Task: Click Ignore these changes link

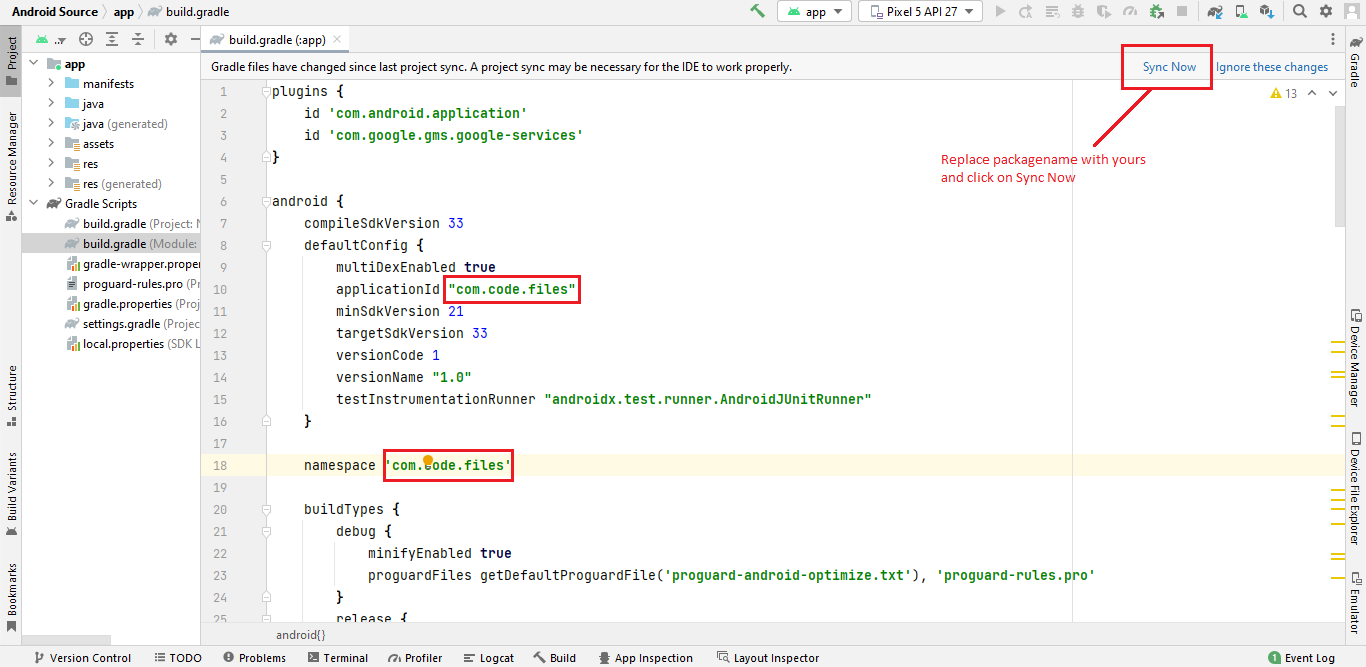Action: [1272, 67]
